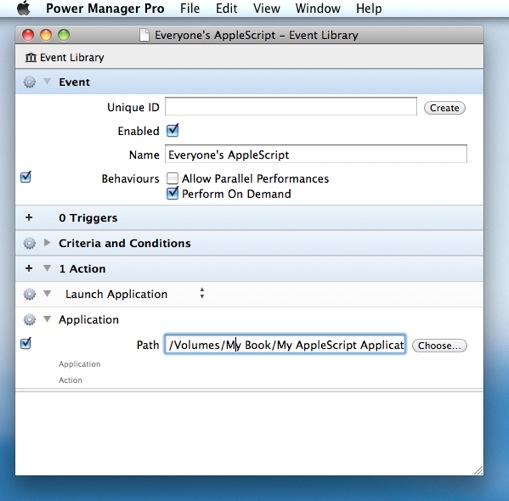
Task: Click the Path text field
Action: tap(285, 344)
